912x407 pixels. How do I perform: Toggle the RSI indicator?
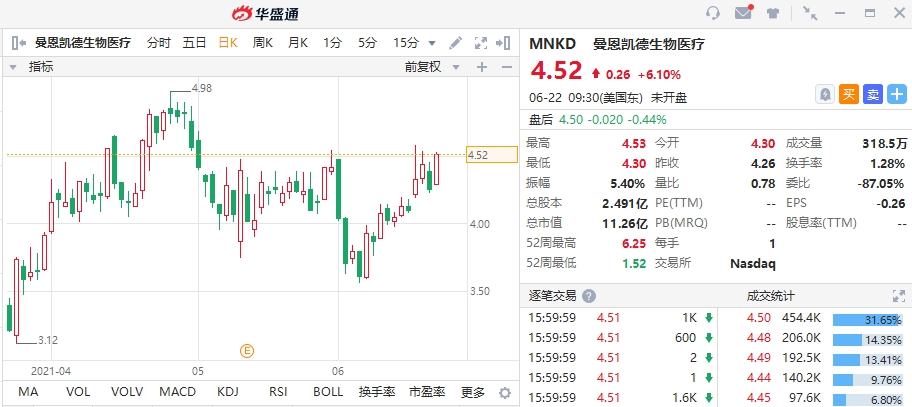point(279,392)
